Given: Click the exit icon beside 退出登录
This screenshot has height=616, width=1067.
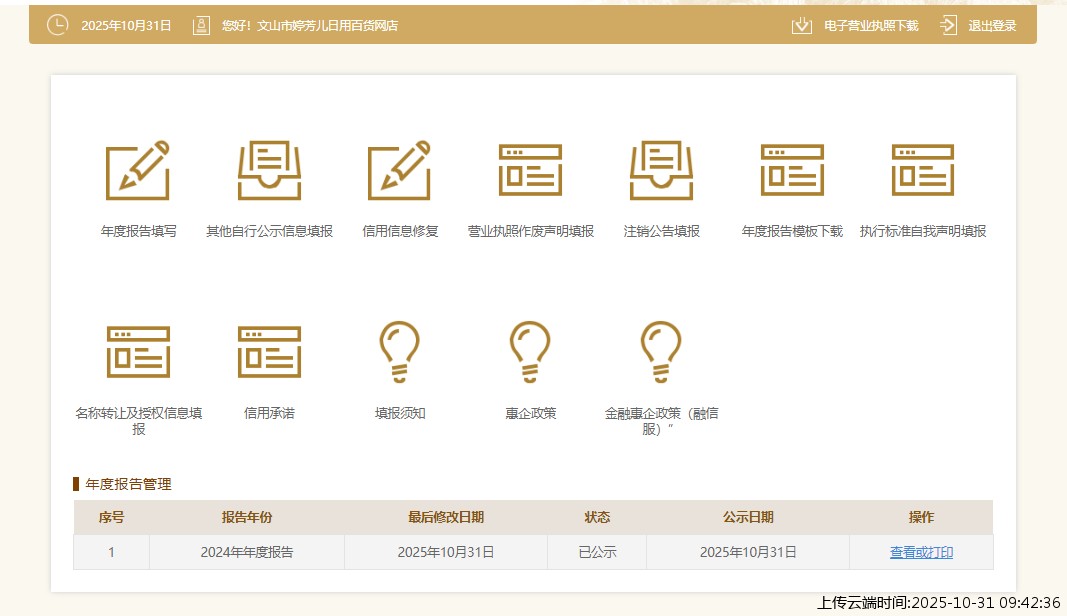Looking at the screenshot, I should click(x=949, y=26).
